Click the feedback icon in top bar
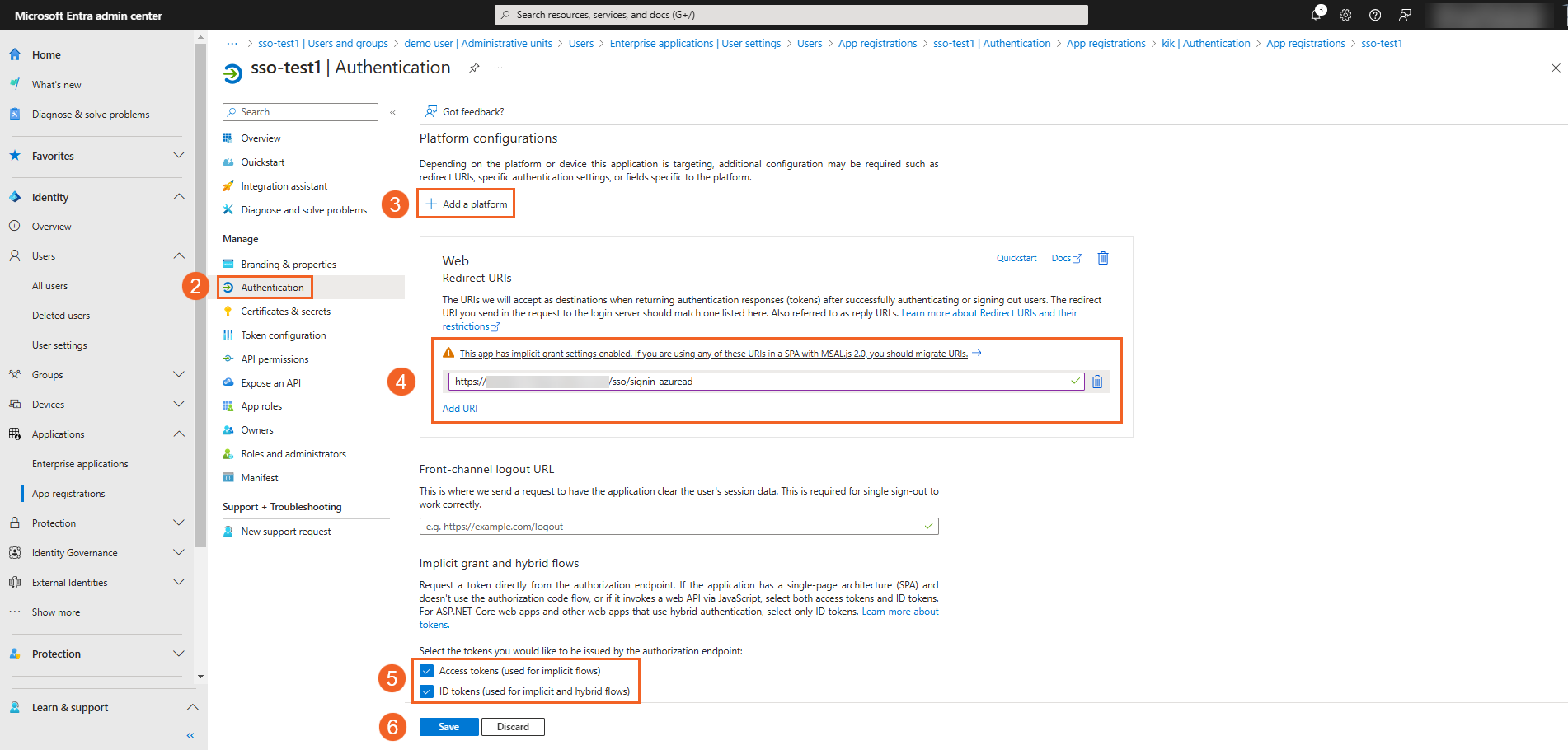 point(1405,15)
